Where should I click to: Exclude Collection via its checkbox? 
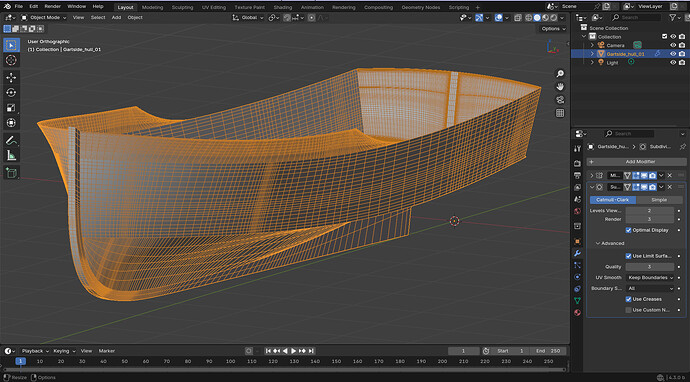tap(664, 37)
